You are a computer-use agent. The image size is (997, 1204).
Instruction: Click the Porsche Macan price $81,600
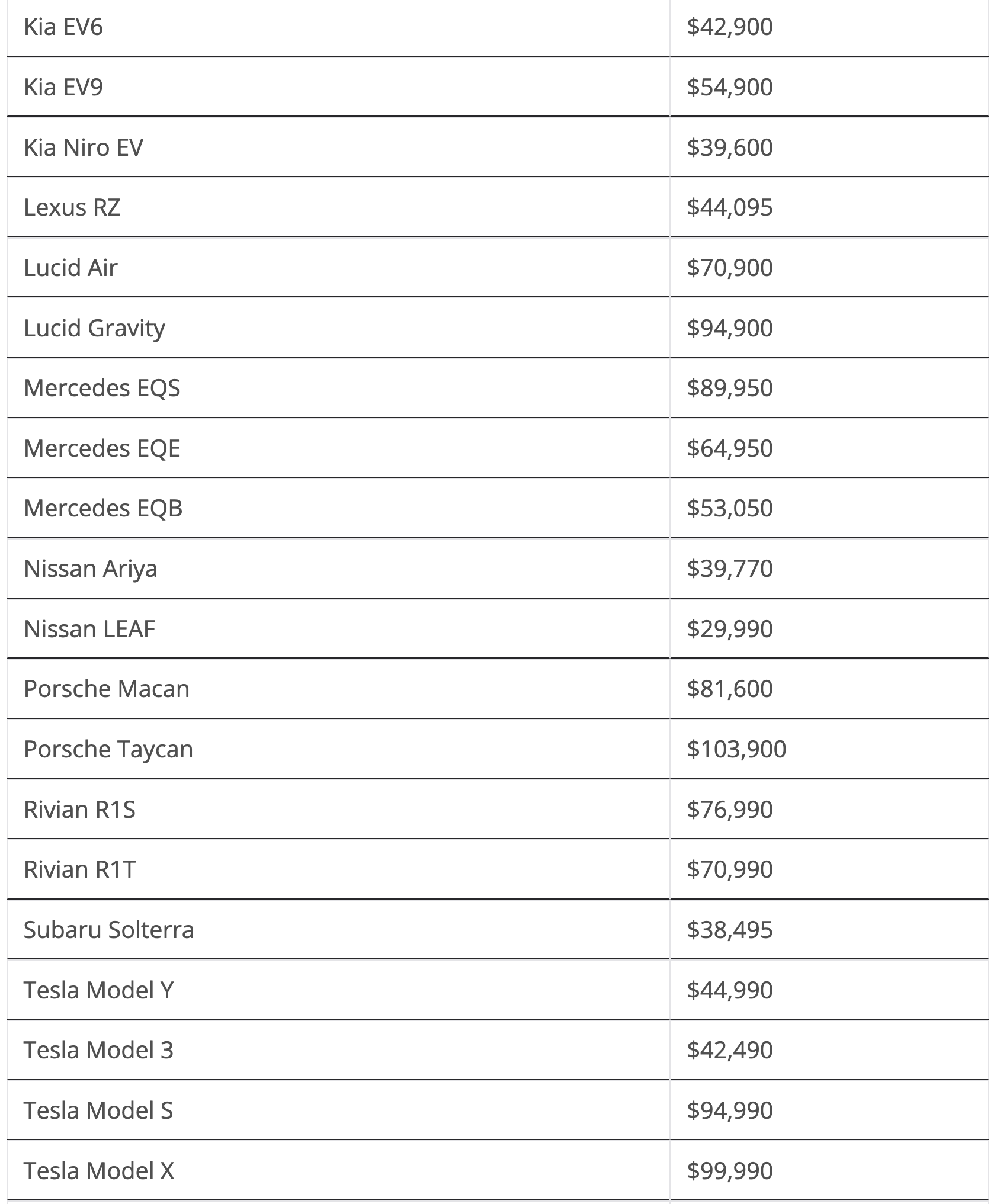pos(730,689)
